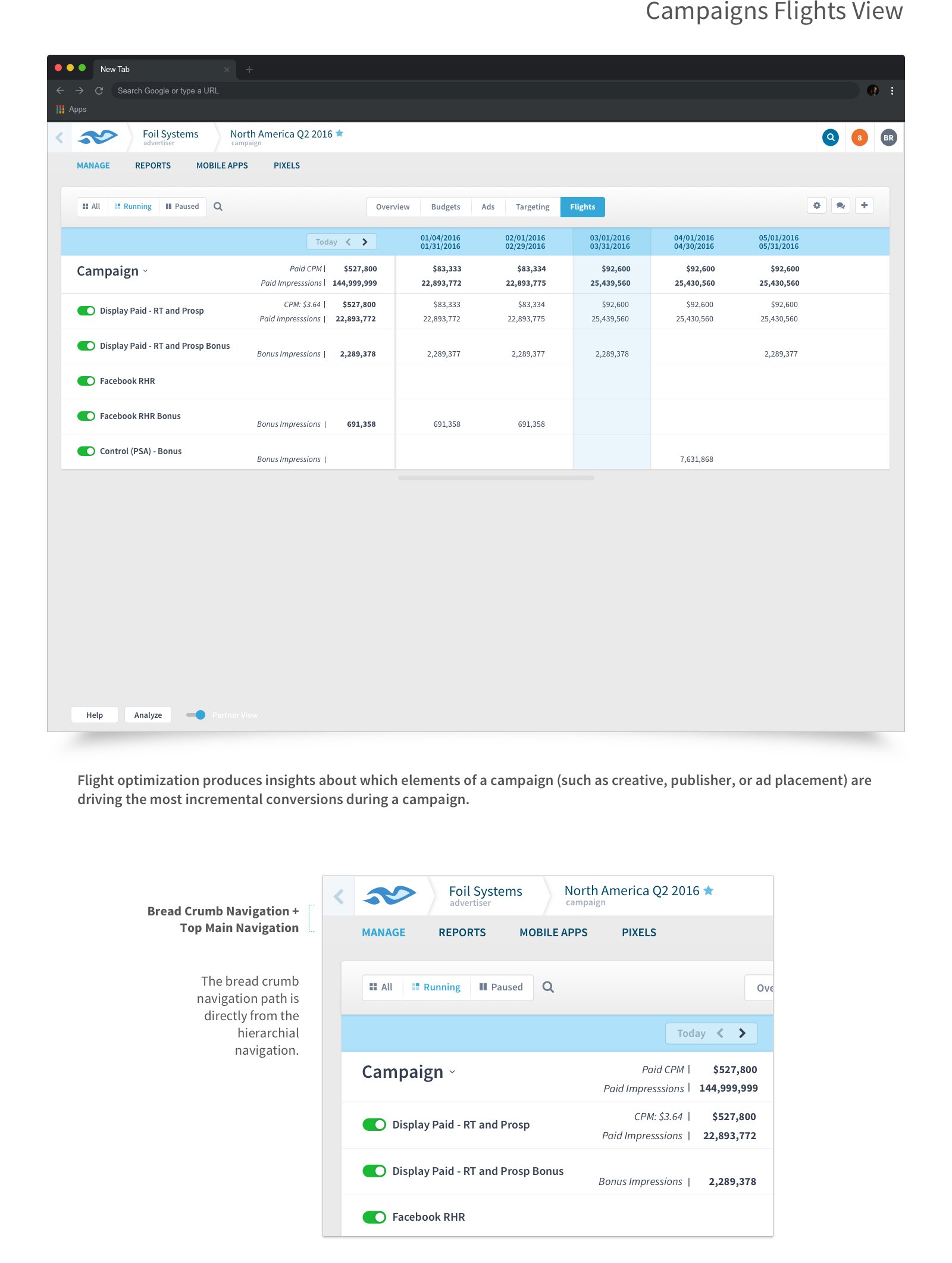The image size is (952, 1263).
Task: Go to next date range with right chevron
Action: (x=365, y=242)
